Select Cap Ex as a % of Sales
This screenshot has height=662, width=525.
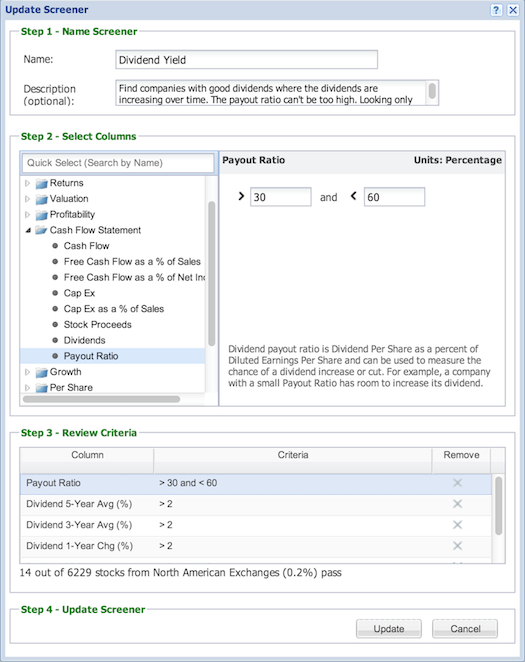(x=114, y=309)
